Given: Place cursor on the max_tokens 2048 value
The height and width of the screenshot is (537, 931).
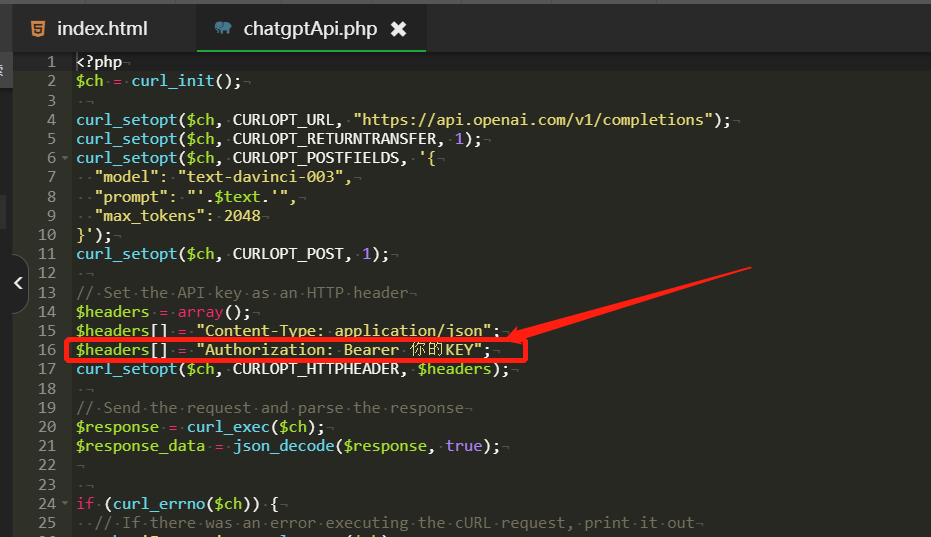Looking at the screenshot, I should click(244, 216).
